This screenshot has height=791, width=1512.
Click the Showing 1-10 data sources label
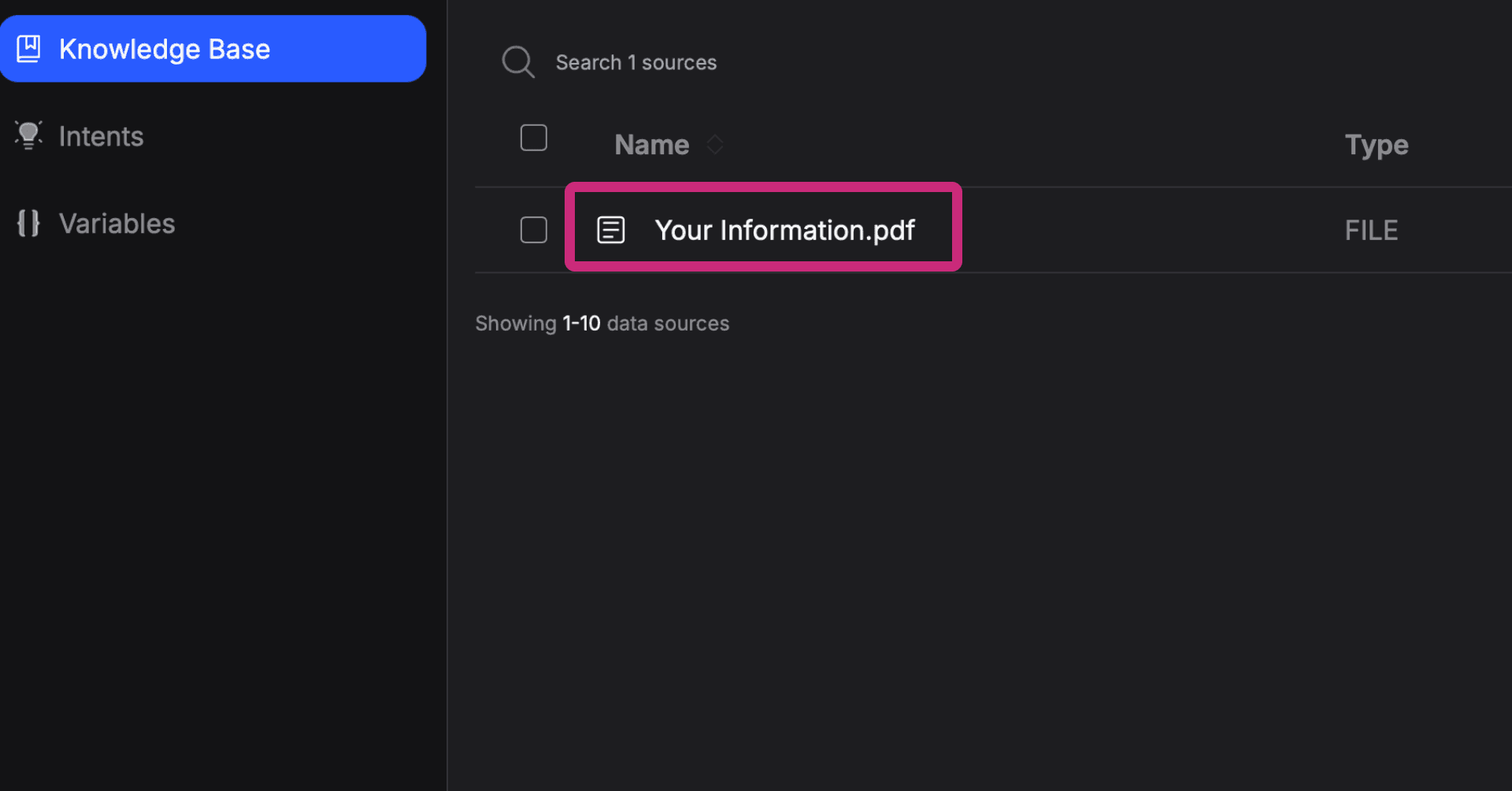pyautogui.click(x=602, y=323)
